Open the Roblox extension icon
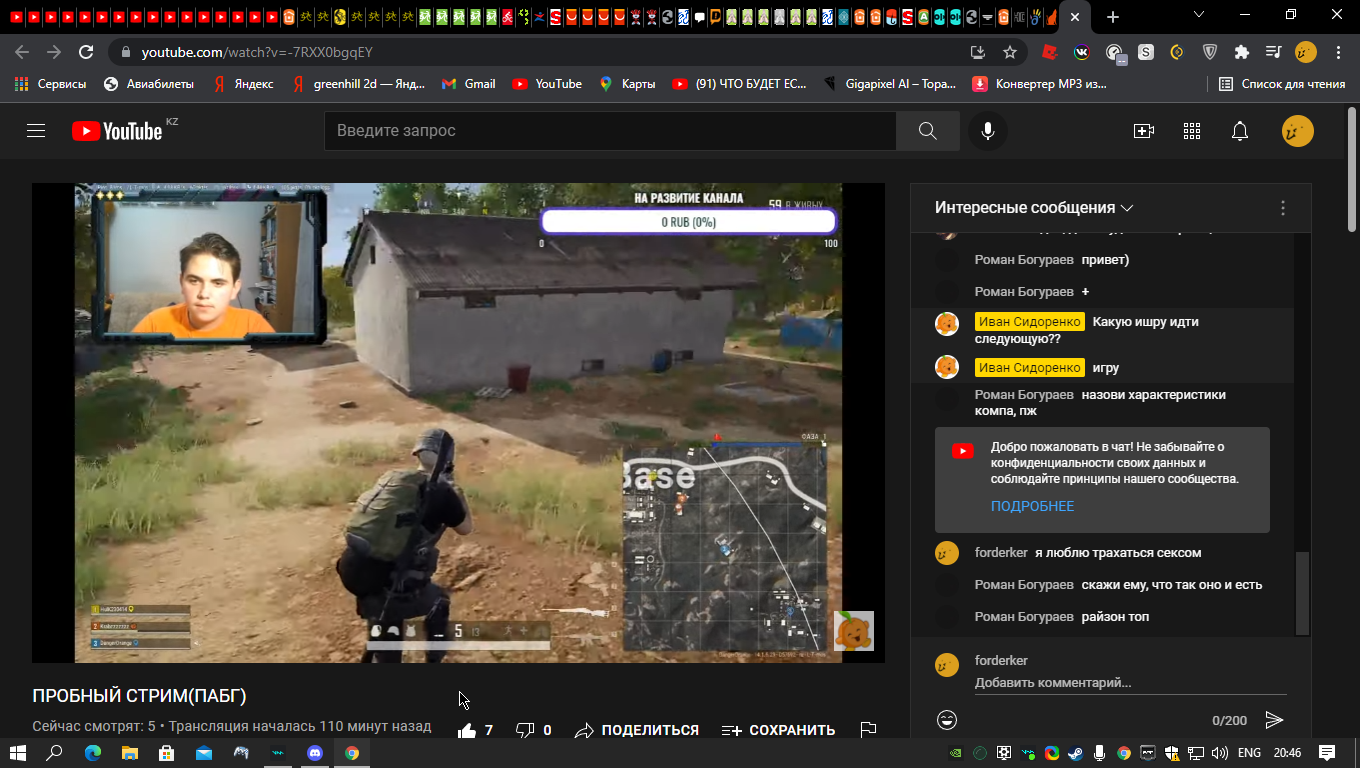 [1050, 52]
